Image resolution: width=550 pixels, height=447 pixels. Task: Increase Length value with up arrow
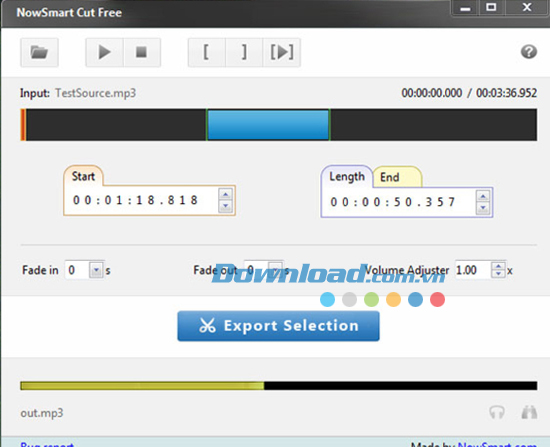483,196
